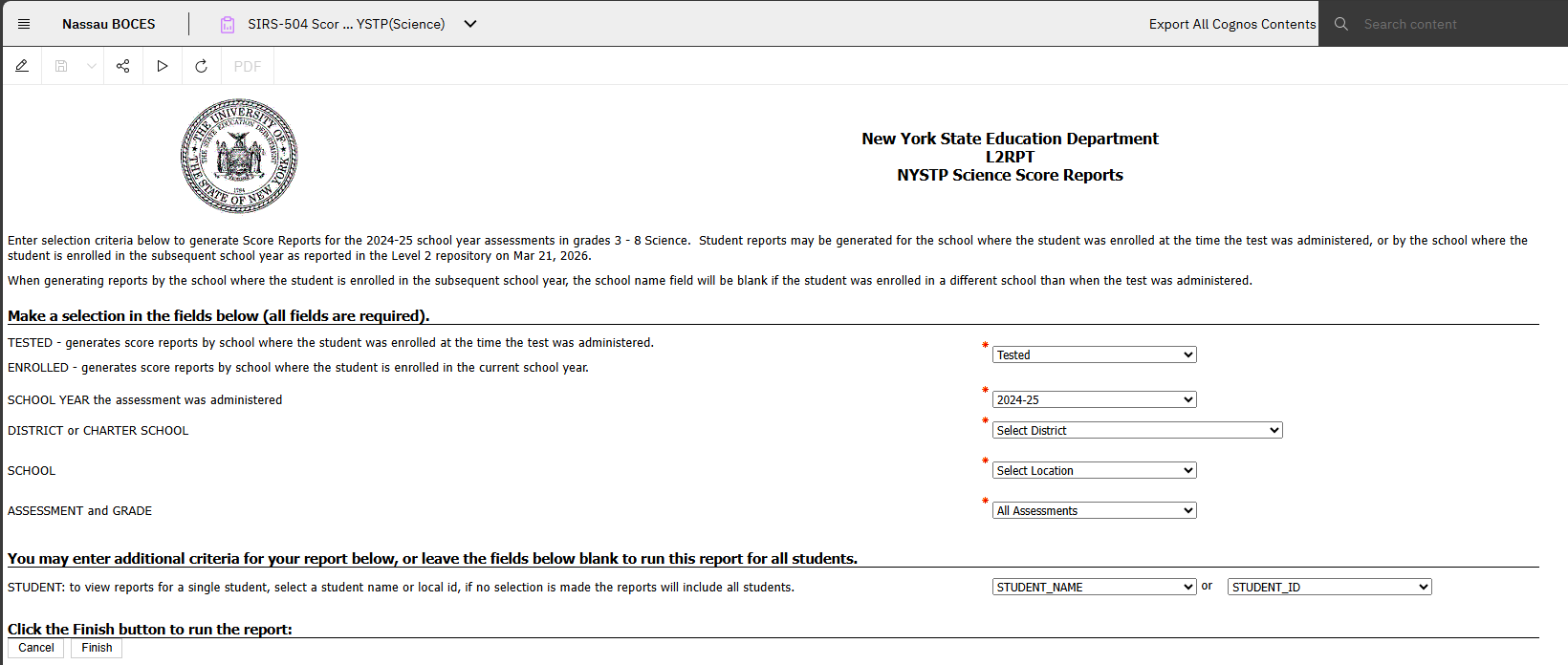The height and width of the screenshot is (665, 1568).
Task: Click the pencil edit icon
Action: (22, 66)
